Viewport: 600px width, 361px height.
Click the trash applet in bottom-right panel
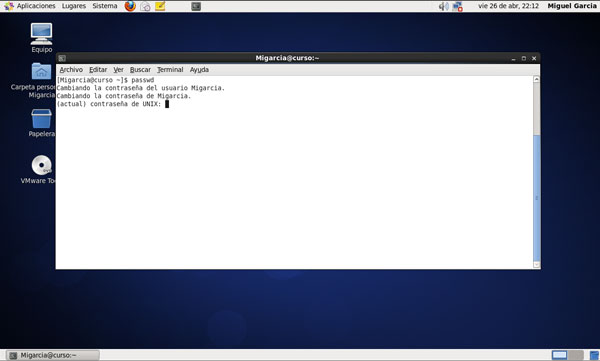(x=594, y=355)
